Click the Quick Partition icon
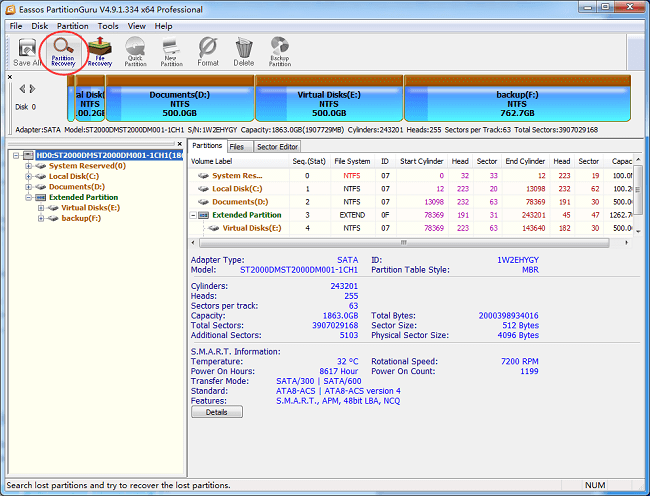This screenshot has height=496, width=650. (135, 50)
